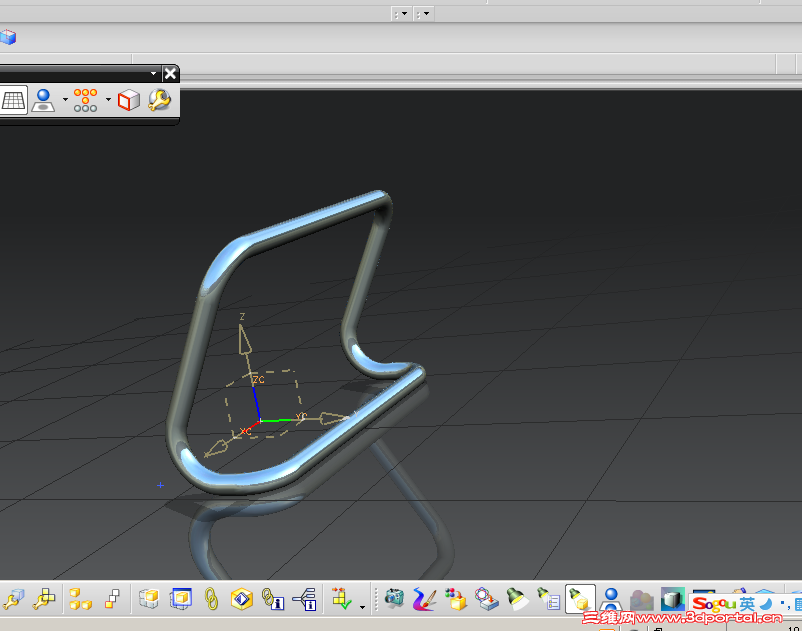Click the sphere with wrench settings icon
The width and height of the screenshot is (802, 631).
160,100
